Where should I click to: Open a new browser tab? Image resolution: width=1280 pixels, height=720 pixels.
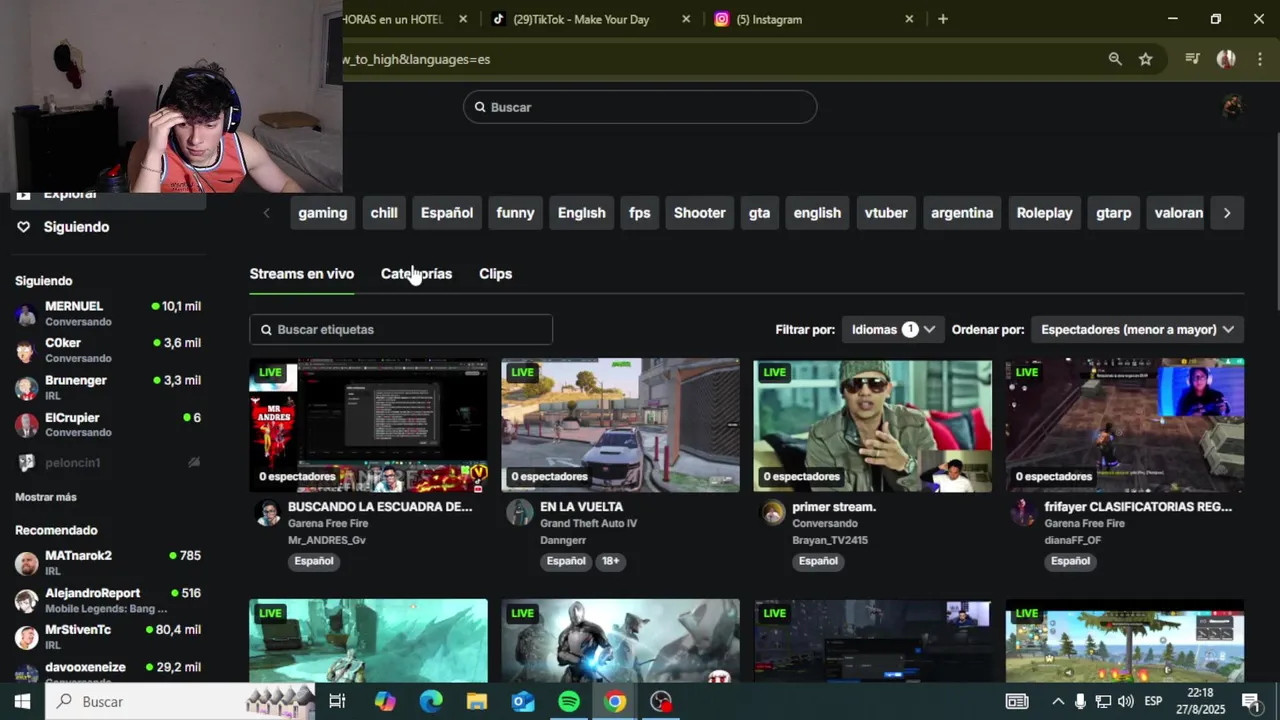[x=942, y=19]
